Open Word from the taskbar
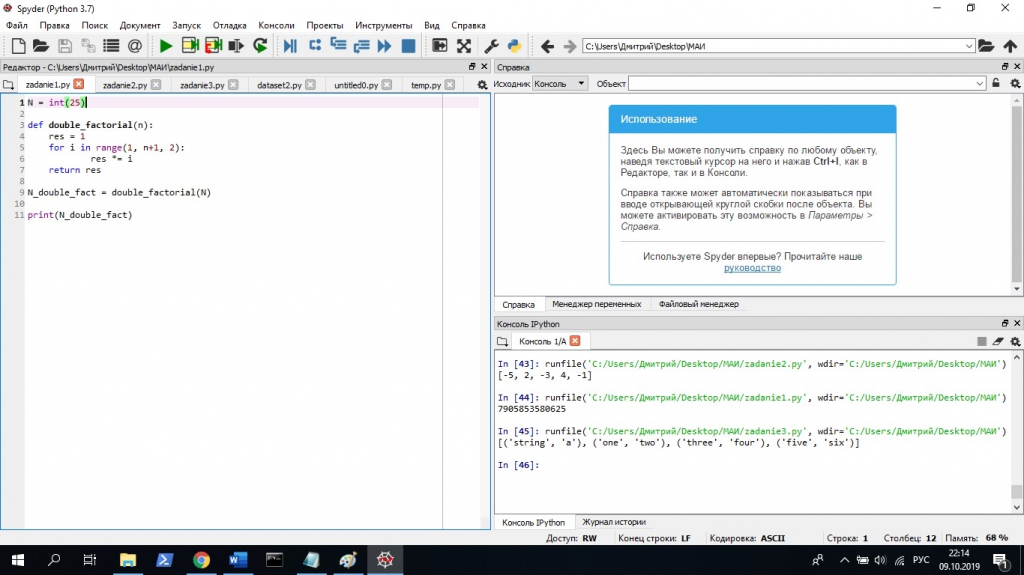 point(238,560)
